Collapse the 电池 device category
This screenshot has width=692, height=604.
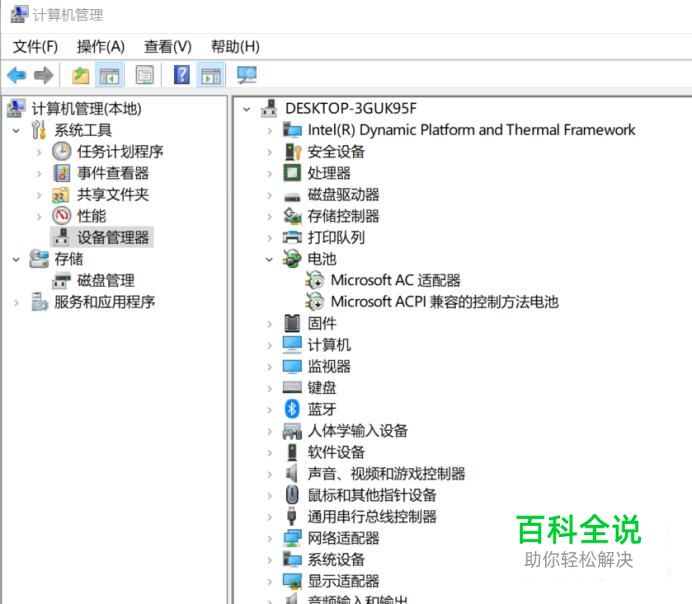[269, 259]
